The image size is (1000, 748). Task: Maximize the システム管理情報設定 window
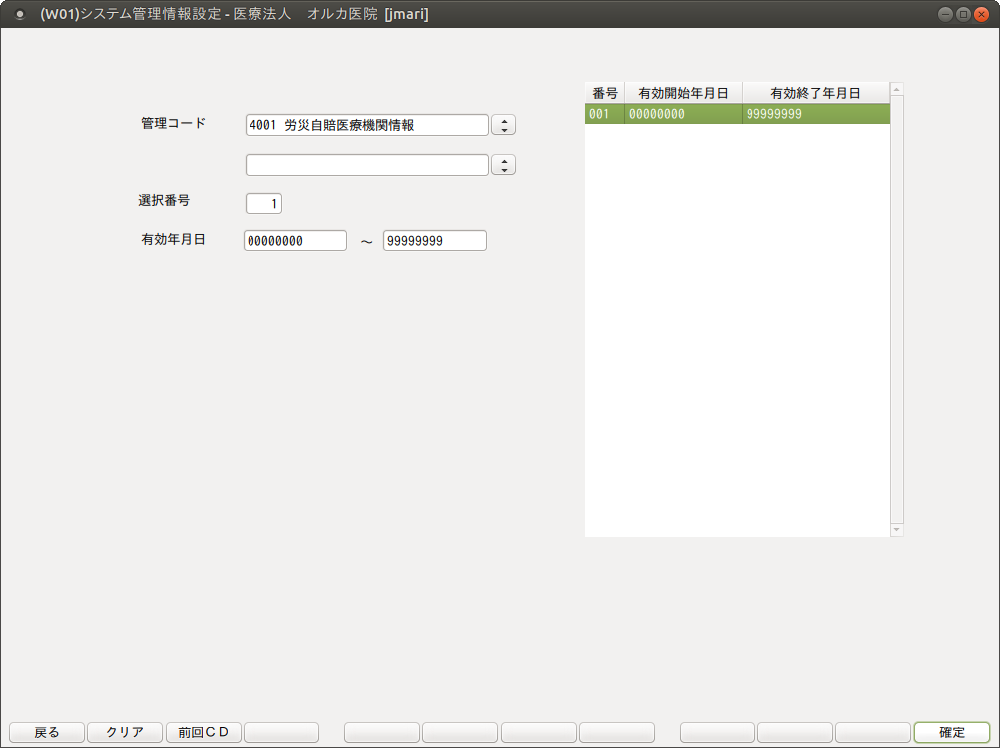963,14
